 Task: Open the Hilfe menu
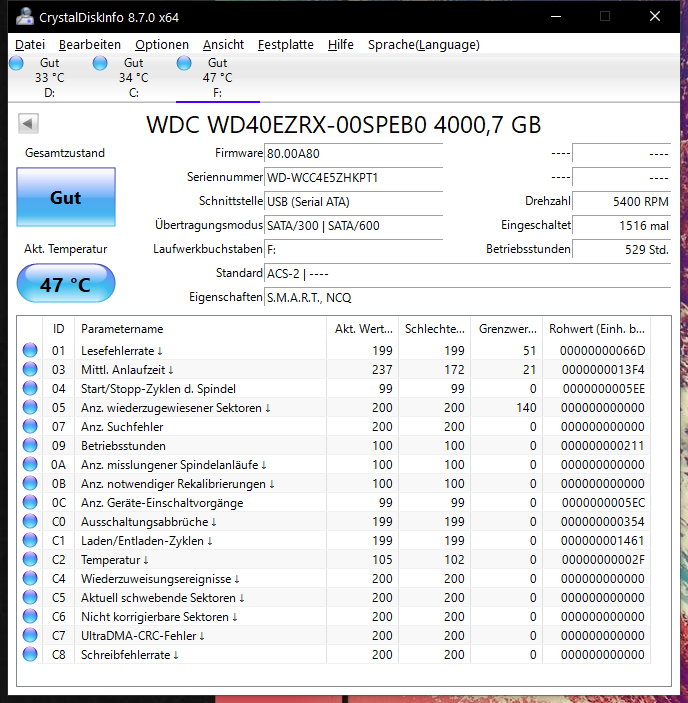pos(341,44)
